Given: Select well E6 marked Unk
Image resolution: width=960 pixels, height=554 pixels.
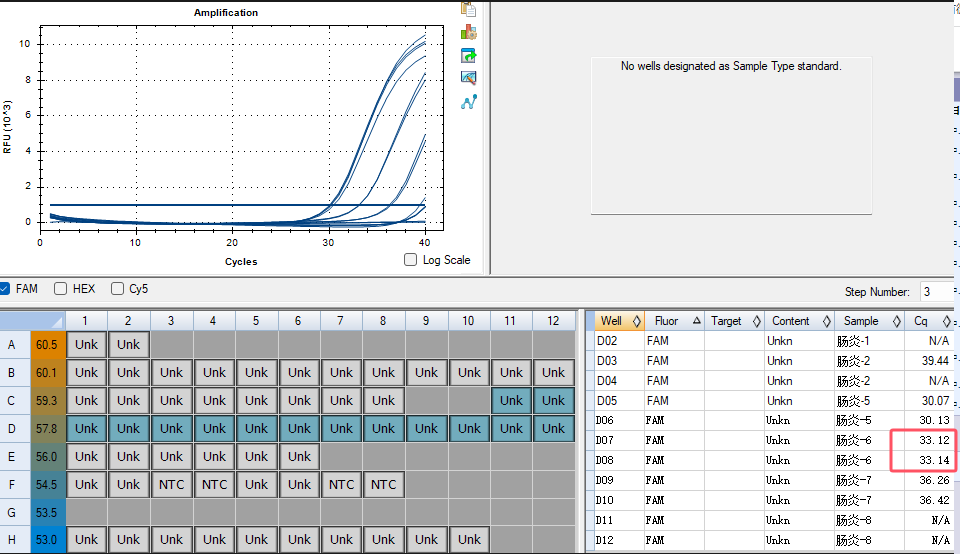Looking at the screenshot, I should coord(299,457).
